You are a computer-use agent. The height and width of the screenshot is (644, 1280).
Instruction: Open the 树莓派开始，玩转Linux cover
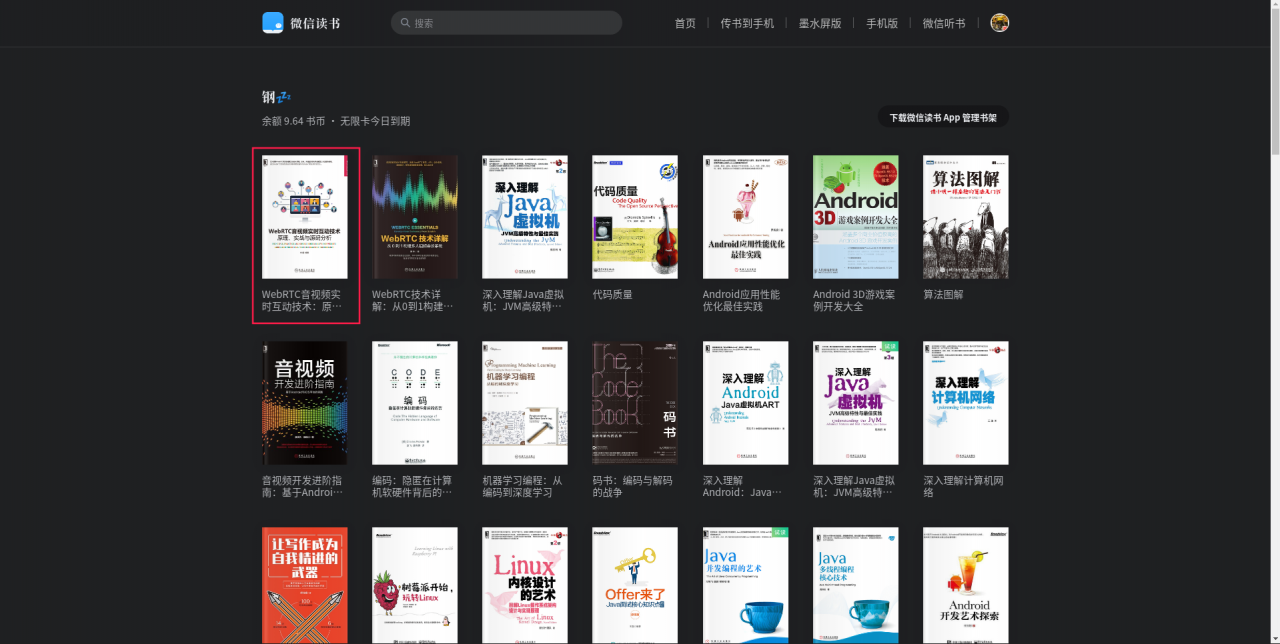point(415,585)
